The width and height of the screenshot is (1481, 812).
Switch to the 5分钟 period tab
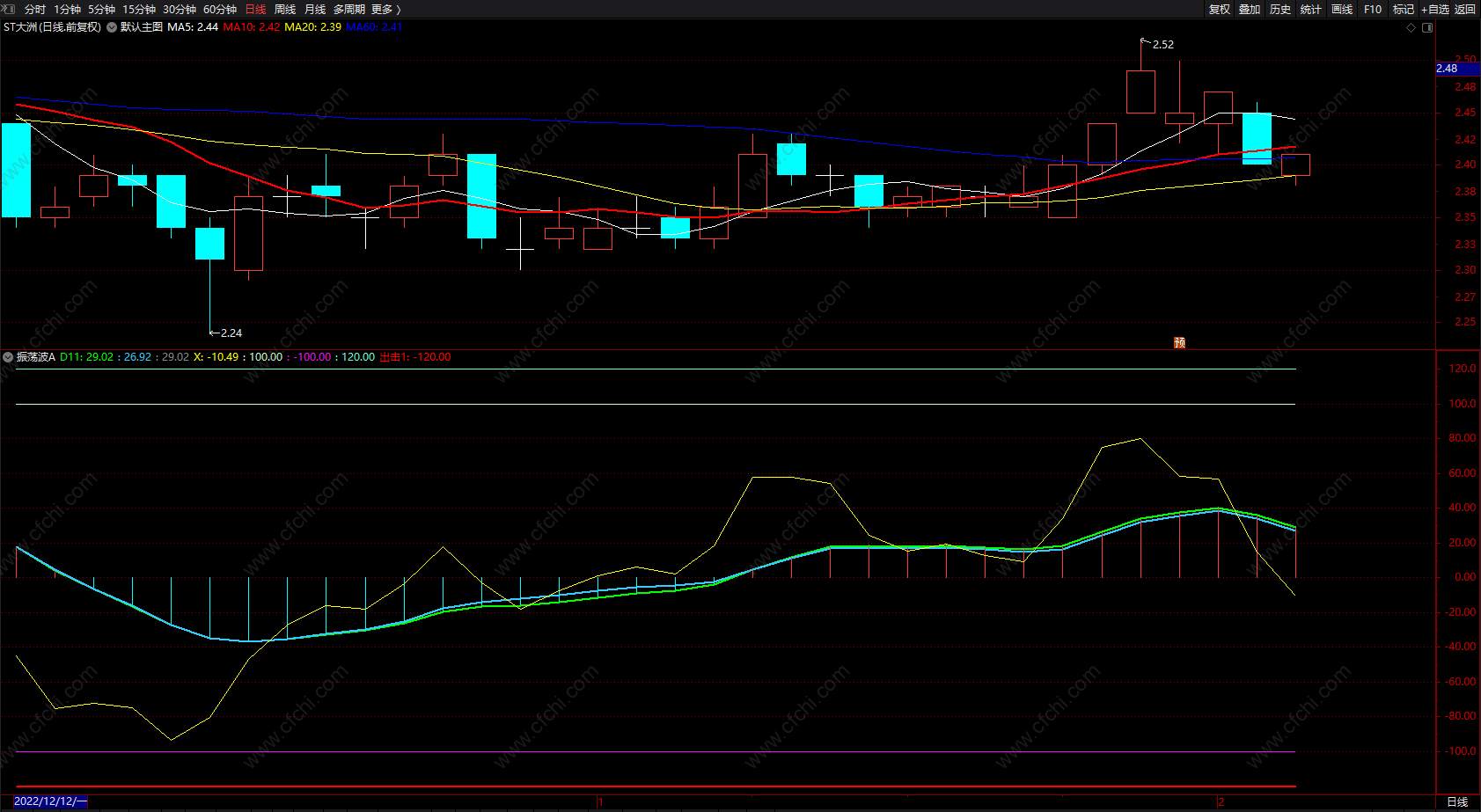101,9
